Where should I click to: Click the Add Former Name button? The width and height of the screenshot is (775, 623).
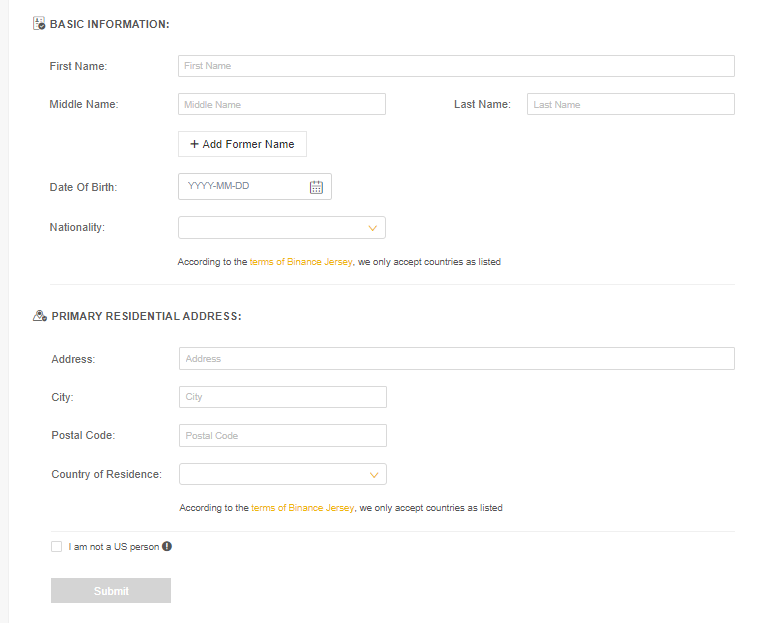pos(242,144)
